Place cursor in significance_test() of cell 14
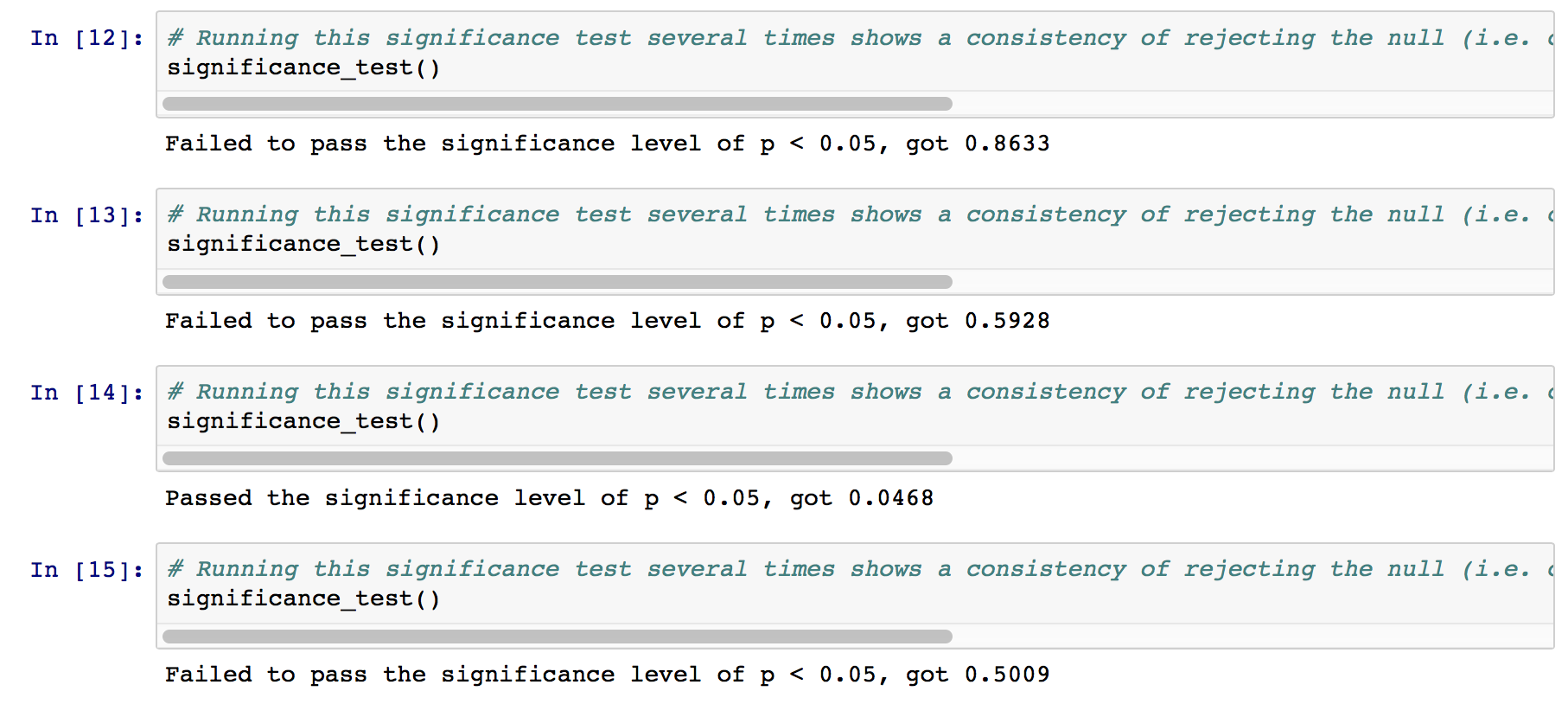Image resolution: width=1568 pixels, height=704 pixels. tap(303, 421)
